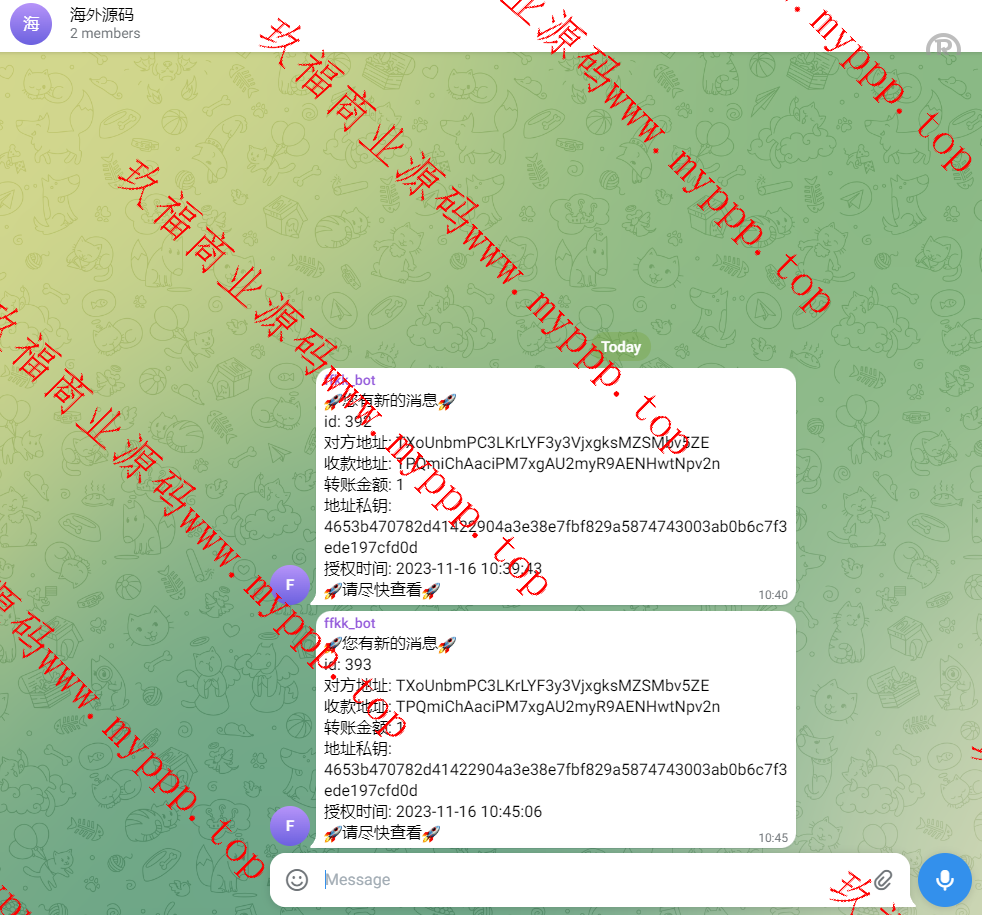Open ffkk_bot profile from the second message

click(x=350, y=623)
